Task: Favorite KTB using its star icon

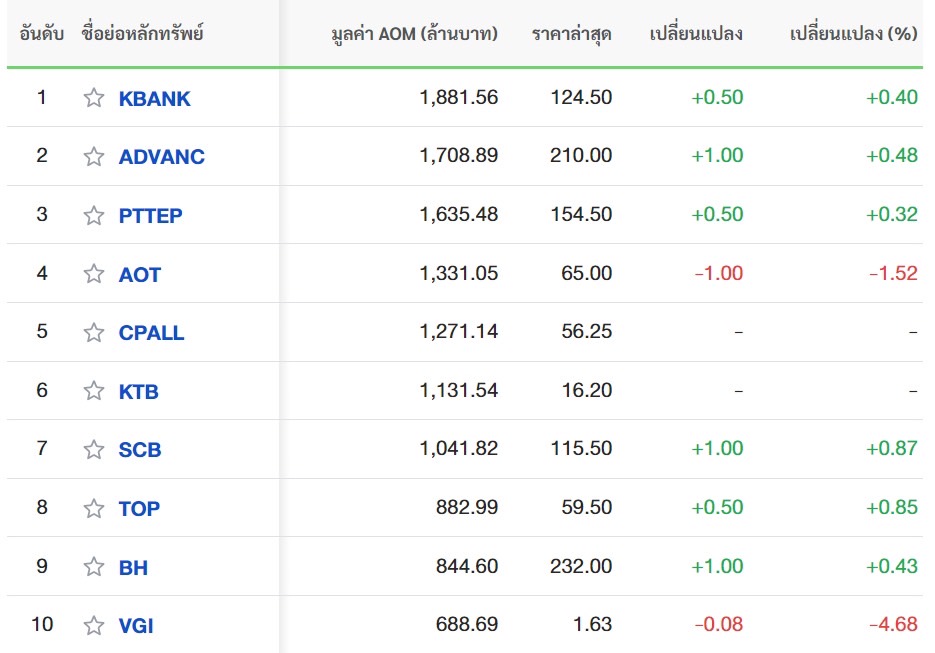Action: pyautogui.click(x=94, y=391)
